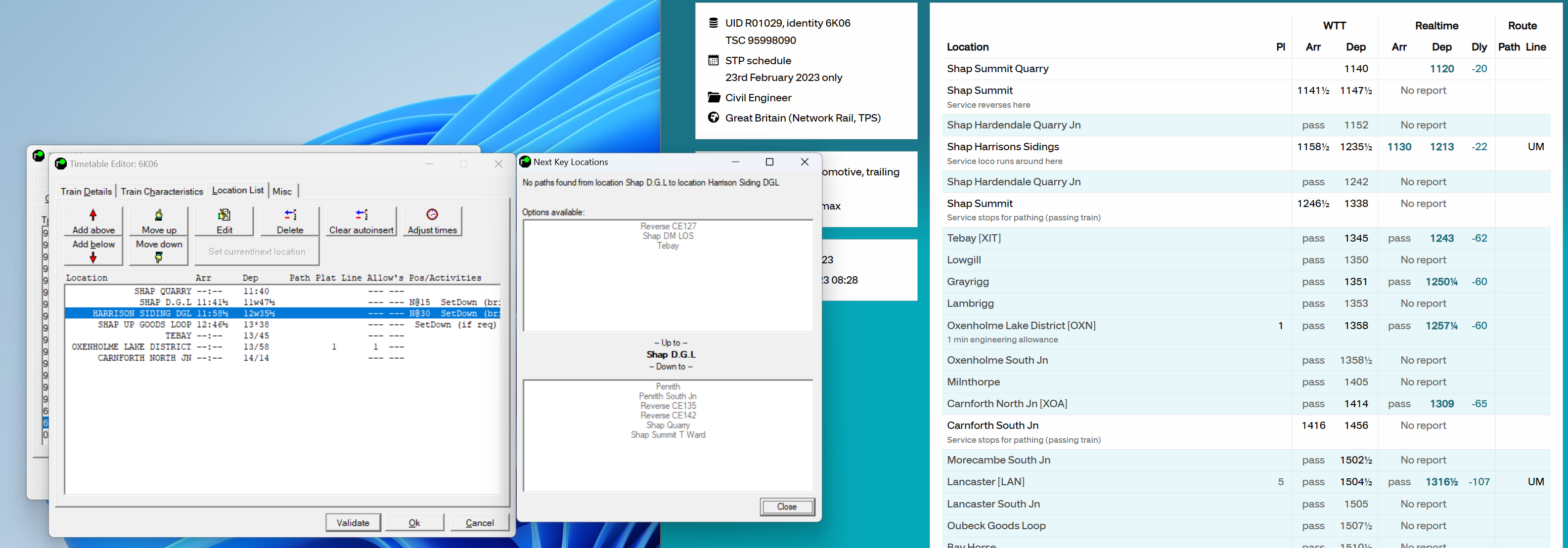Click the Timetable Editor window app icon
The height and width of the screenshot is (548, 1568).
[x=61, y=164]
